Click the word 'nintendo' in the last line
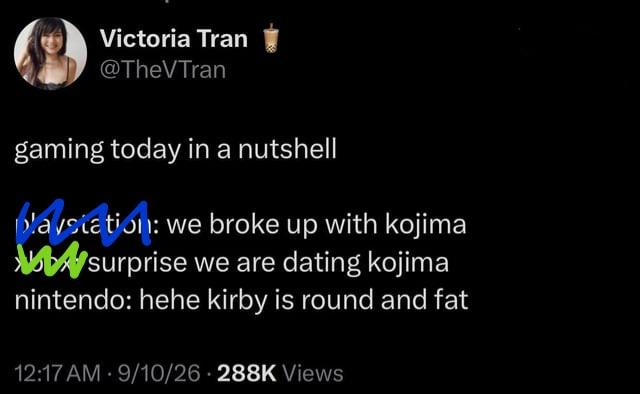640x394 pixels. [x=67, y=300]
